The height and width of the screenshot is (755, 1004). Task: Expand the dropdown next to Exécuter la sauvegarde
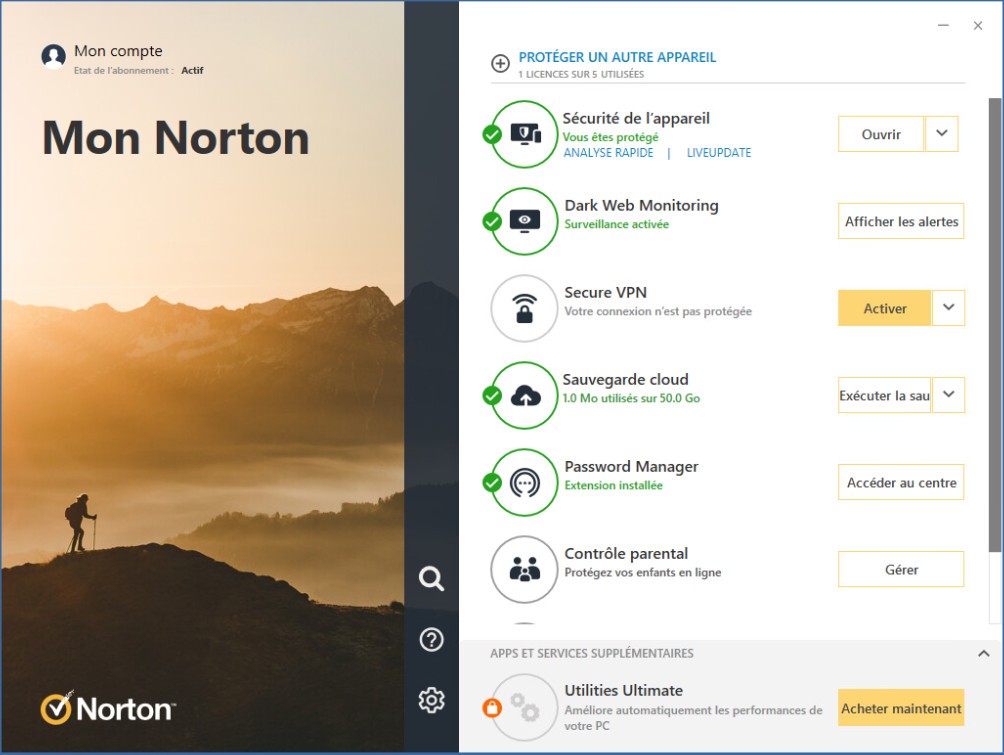point(949,395)
